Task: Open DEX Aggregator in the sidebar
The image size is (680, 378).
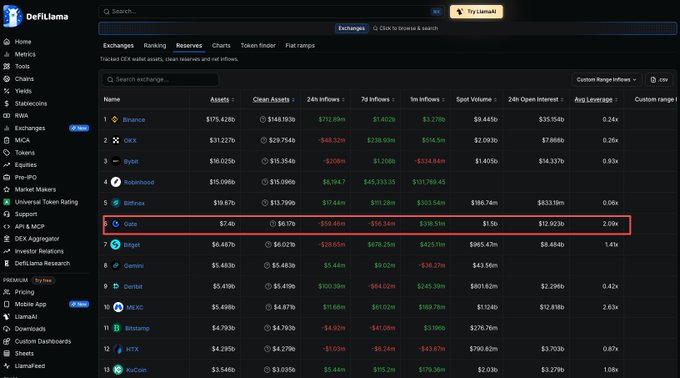Action: (x=37, y=239)
